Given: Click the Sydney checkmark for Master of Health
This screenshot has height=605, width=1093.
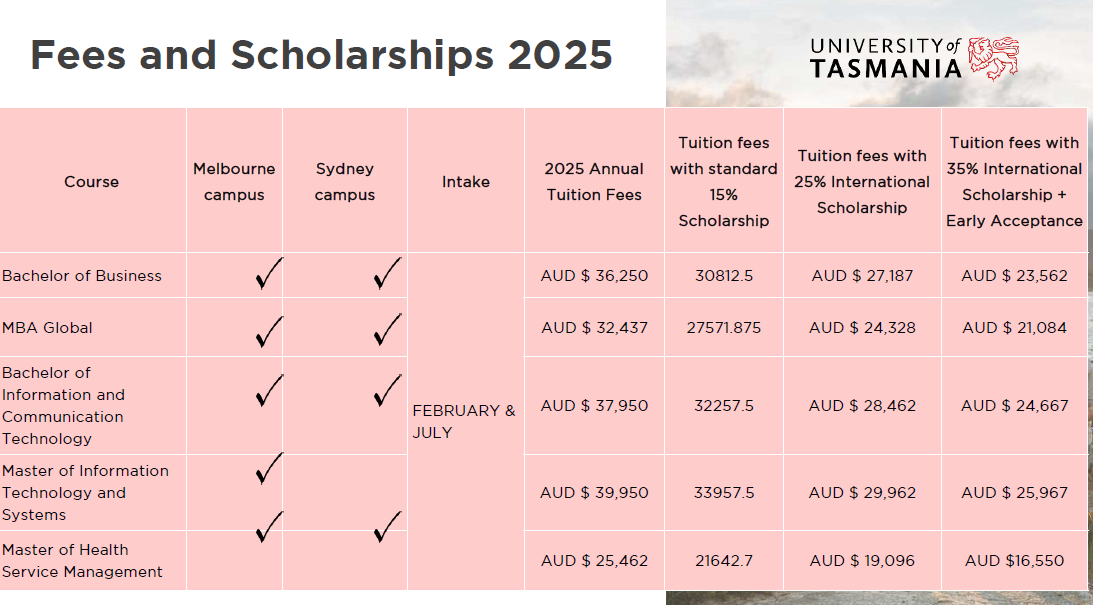Looking at the screenshot, I should (x=386, y=526).
